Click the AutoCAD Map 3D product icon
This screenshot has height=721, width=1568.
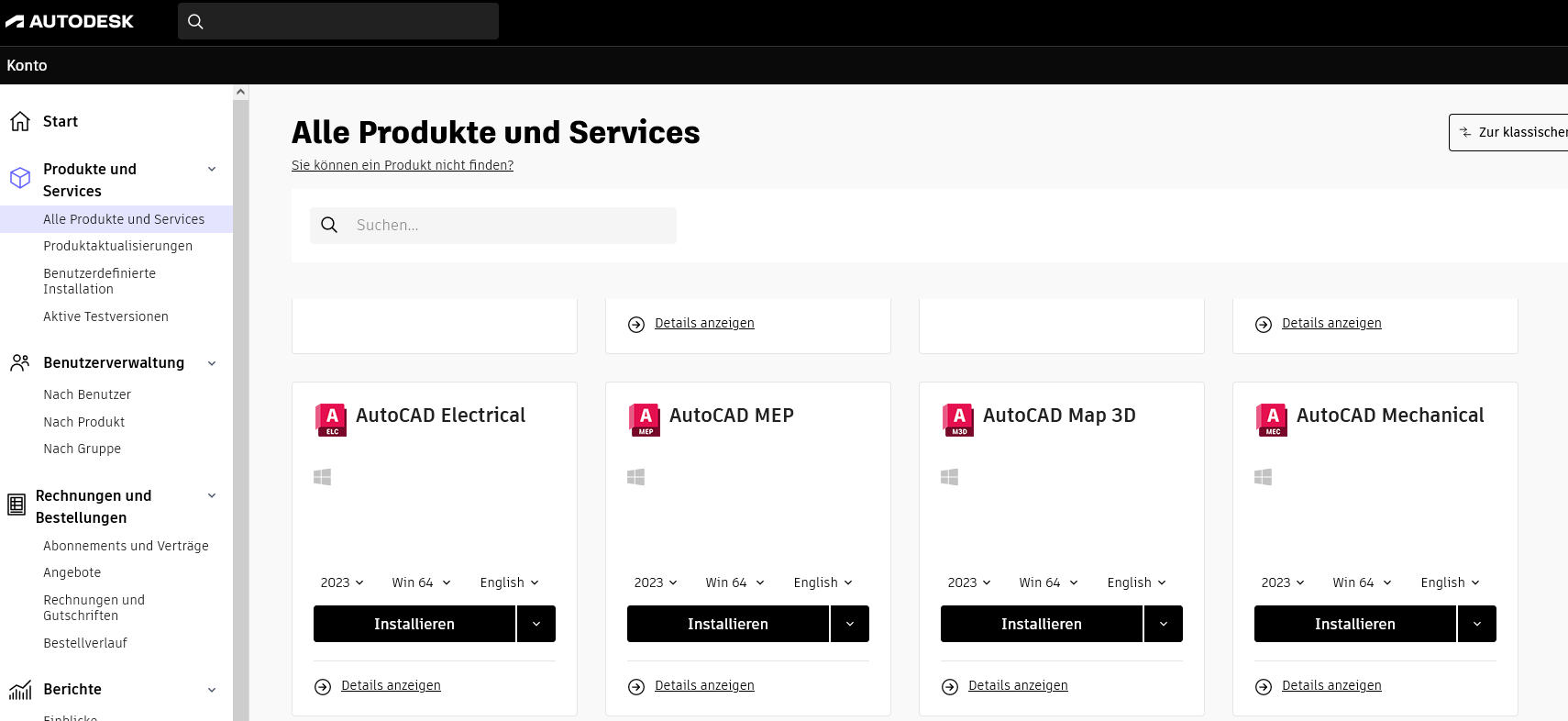tap(958, 419)
